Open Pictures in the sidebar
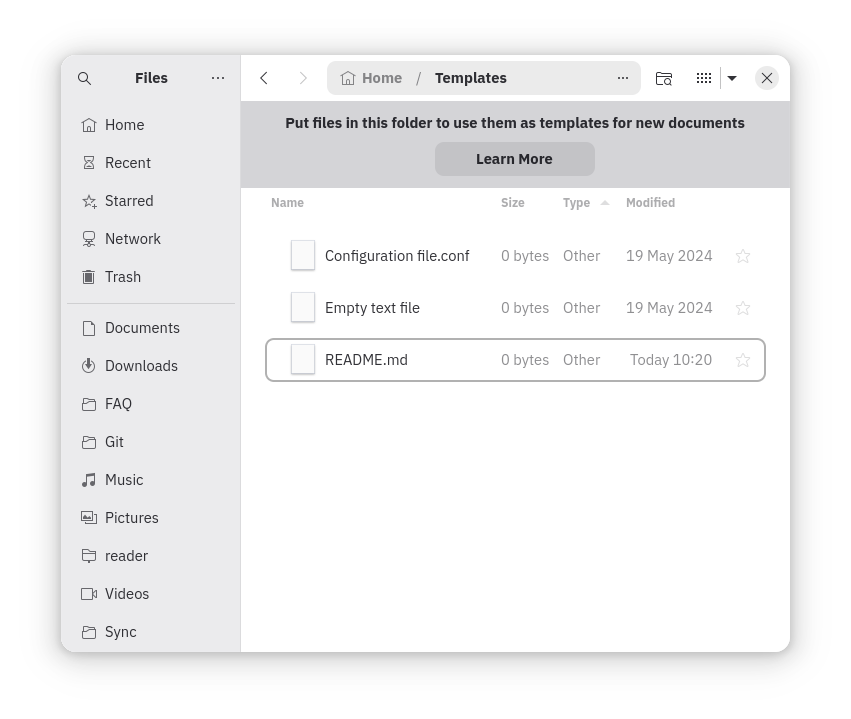Screen dimensions: 851x719 [151, 518]
